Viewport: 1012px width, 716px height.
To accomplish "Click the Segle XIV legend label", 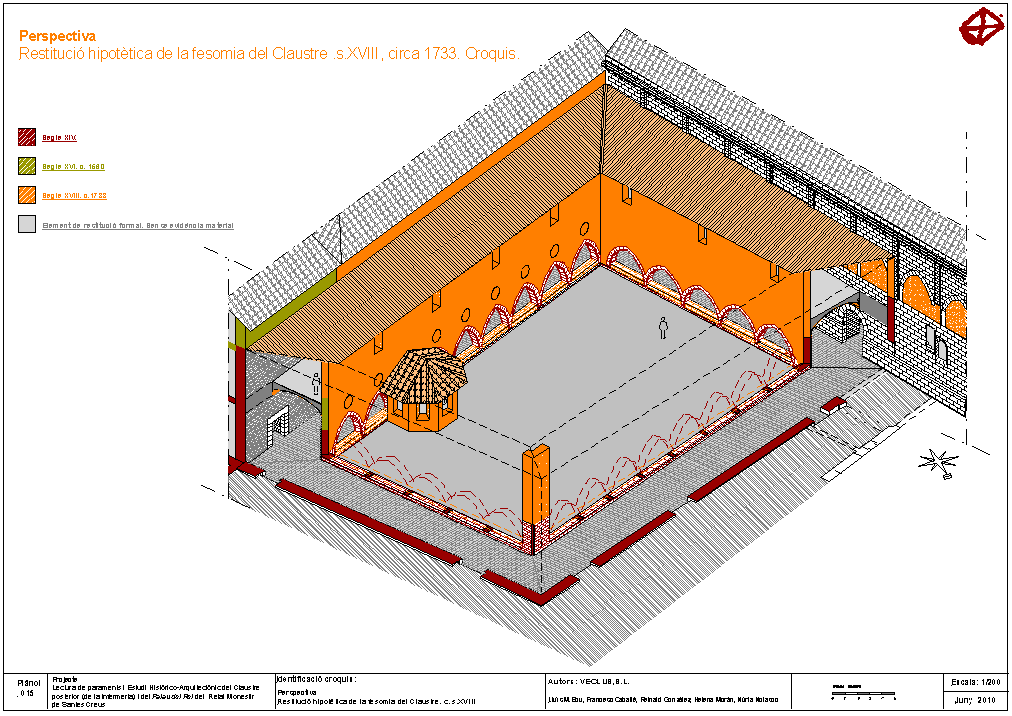I will [x=59, y=137].
